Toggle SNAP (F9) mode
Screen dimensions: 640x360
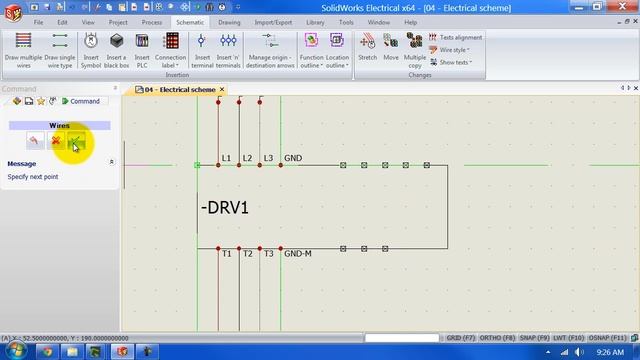tap(534, 338)
